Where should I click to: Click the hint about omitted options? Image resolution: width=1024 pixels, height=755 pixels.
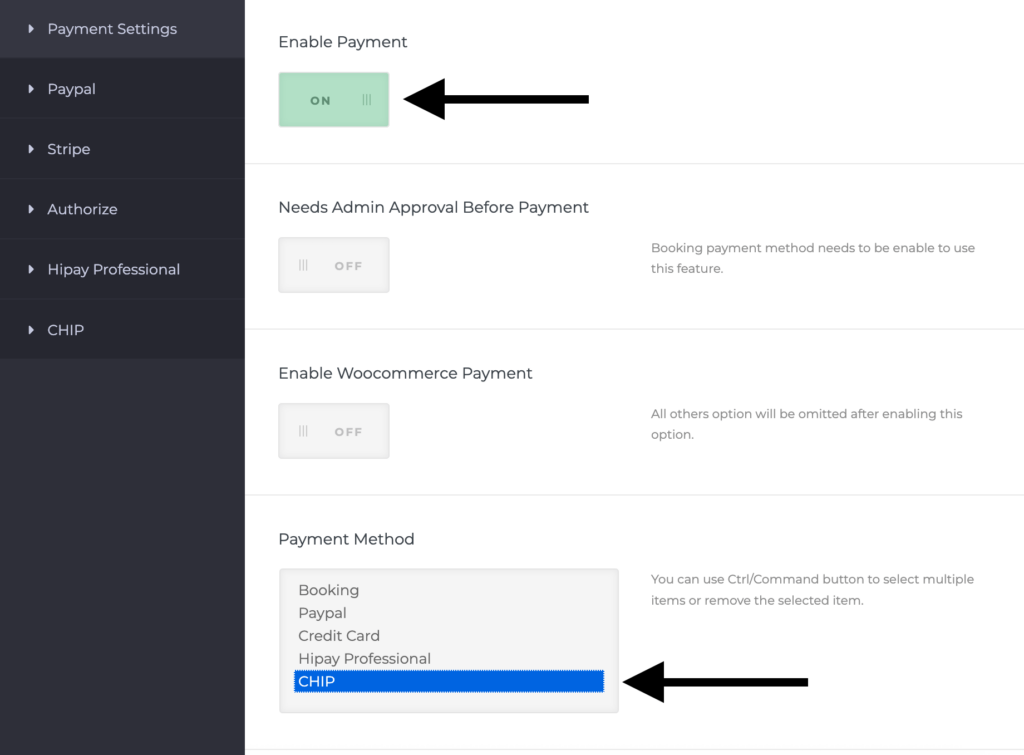pos(807,424)
